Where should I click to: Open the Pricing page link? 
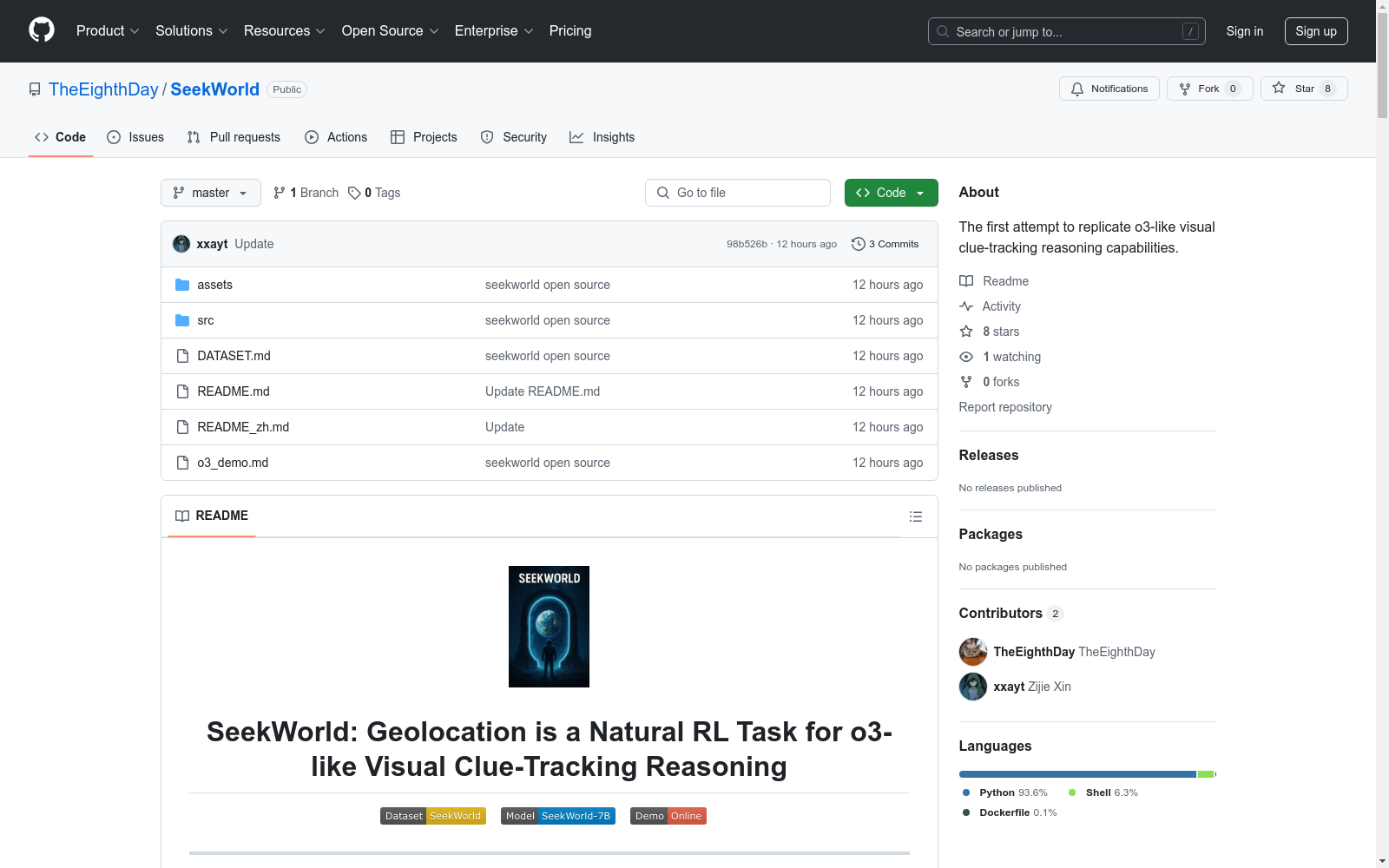[570, 31]
